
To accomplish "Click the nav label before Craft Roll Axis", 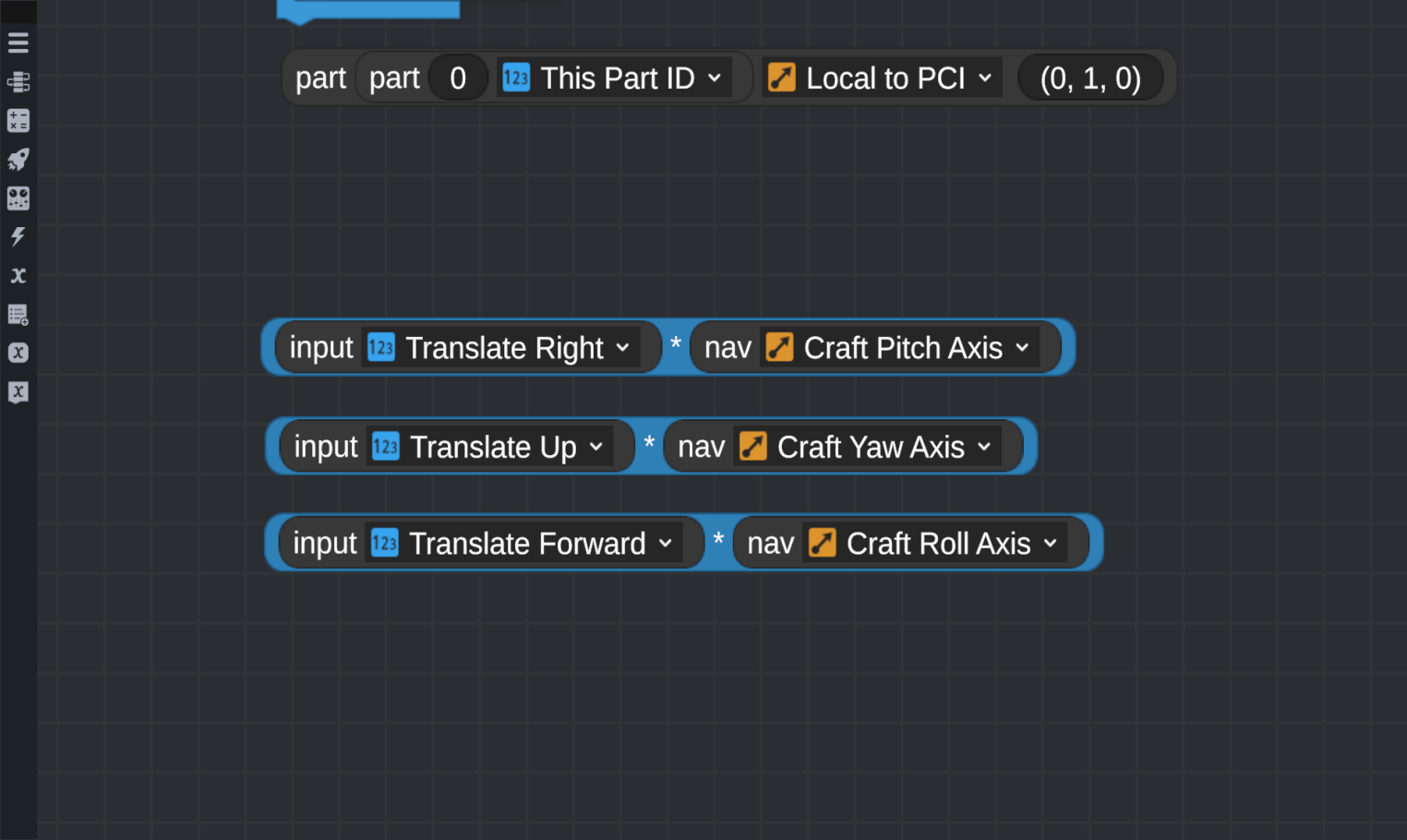I will tap(771, 544).
